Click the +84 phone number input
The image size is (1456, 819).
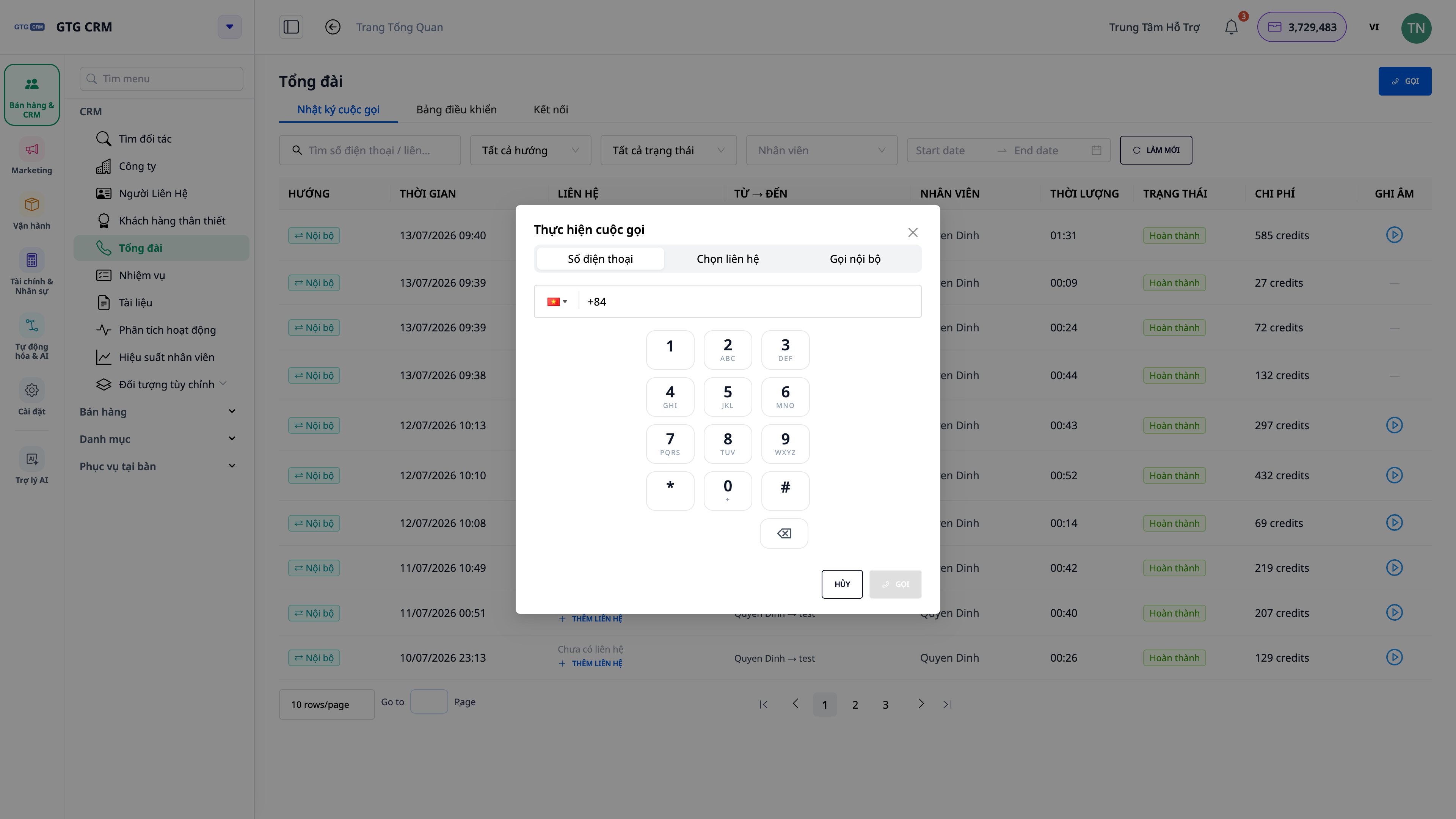[x=750, y=302]
